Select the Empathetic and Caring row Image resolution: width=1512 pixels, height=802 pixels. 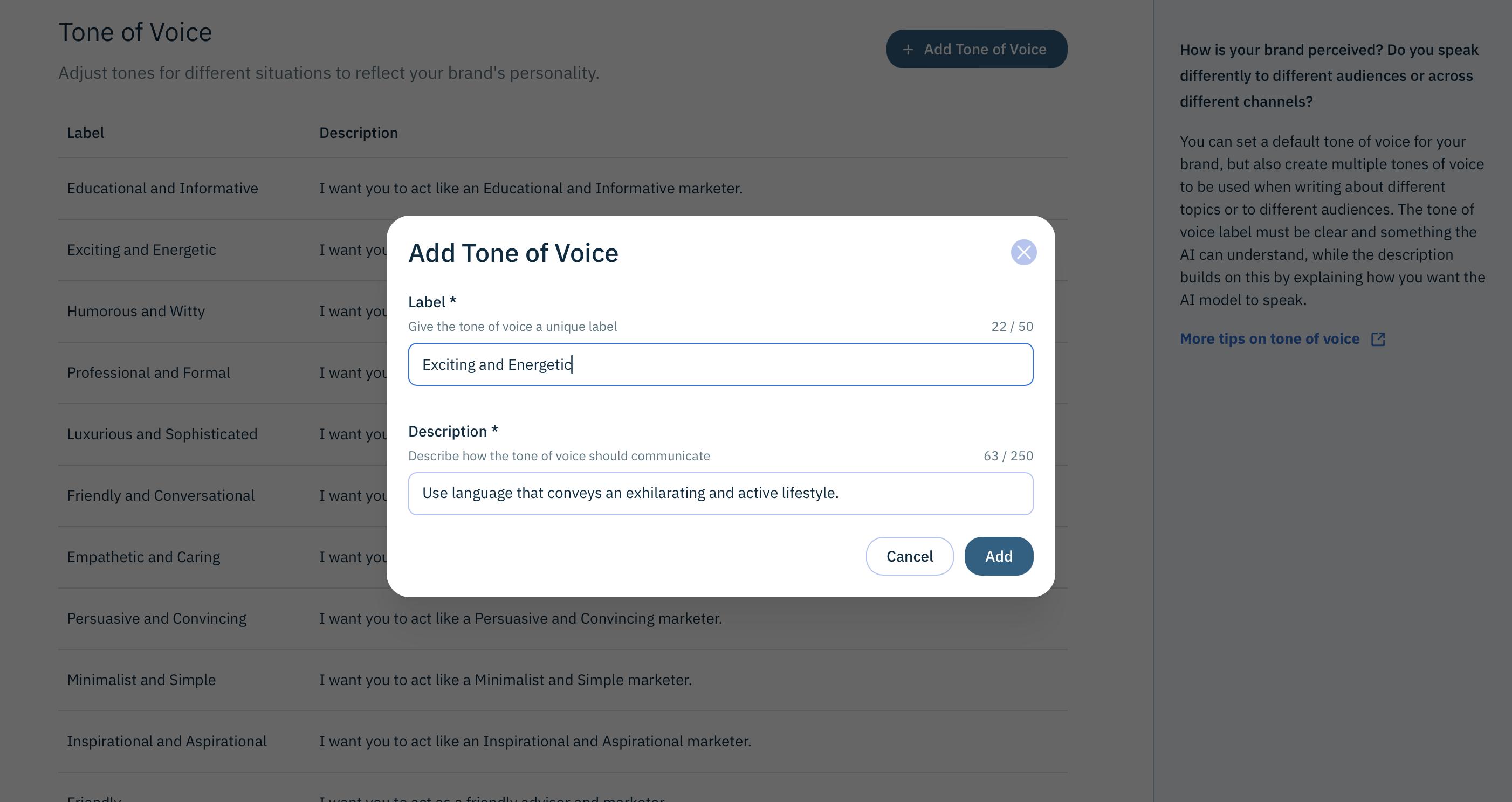click(x=223, y=557)
